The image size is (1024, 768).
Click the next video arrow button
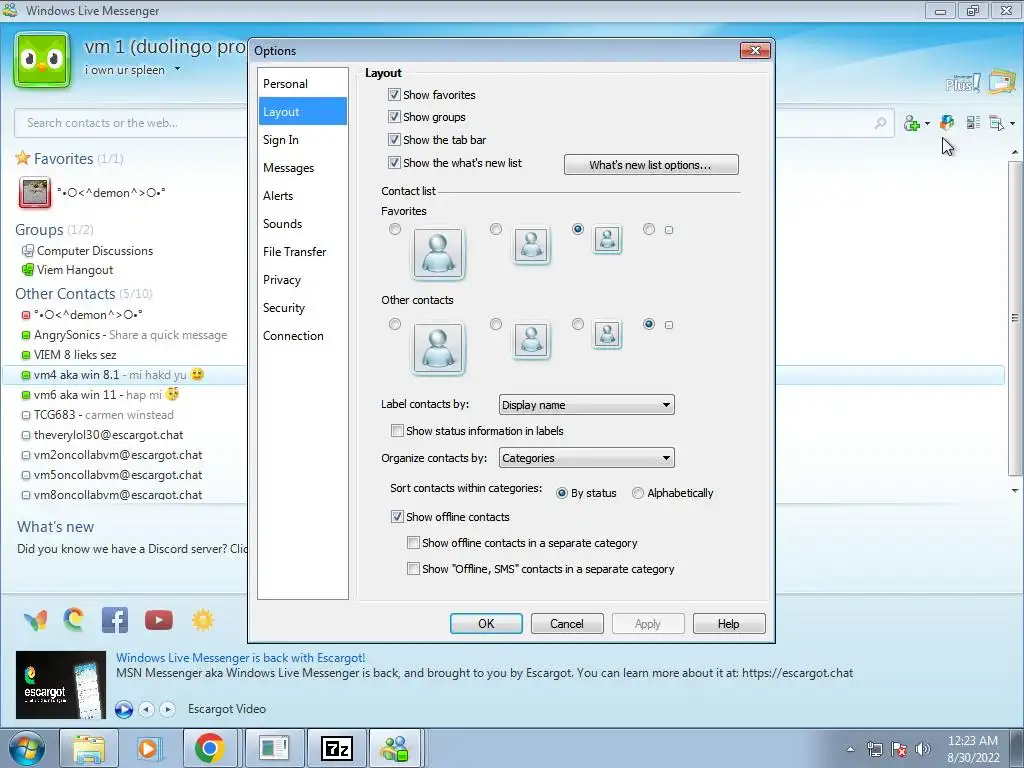click(168, 709)
